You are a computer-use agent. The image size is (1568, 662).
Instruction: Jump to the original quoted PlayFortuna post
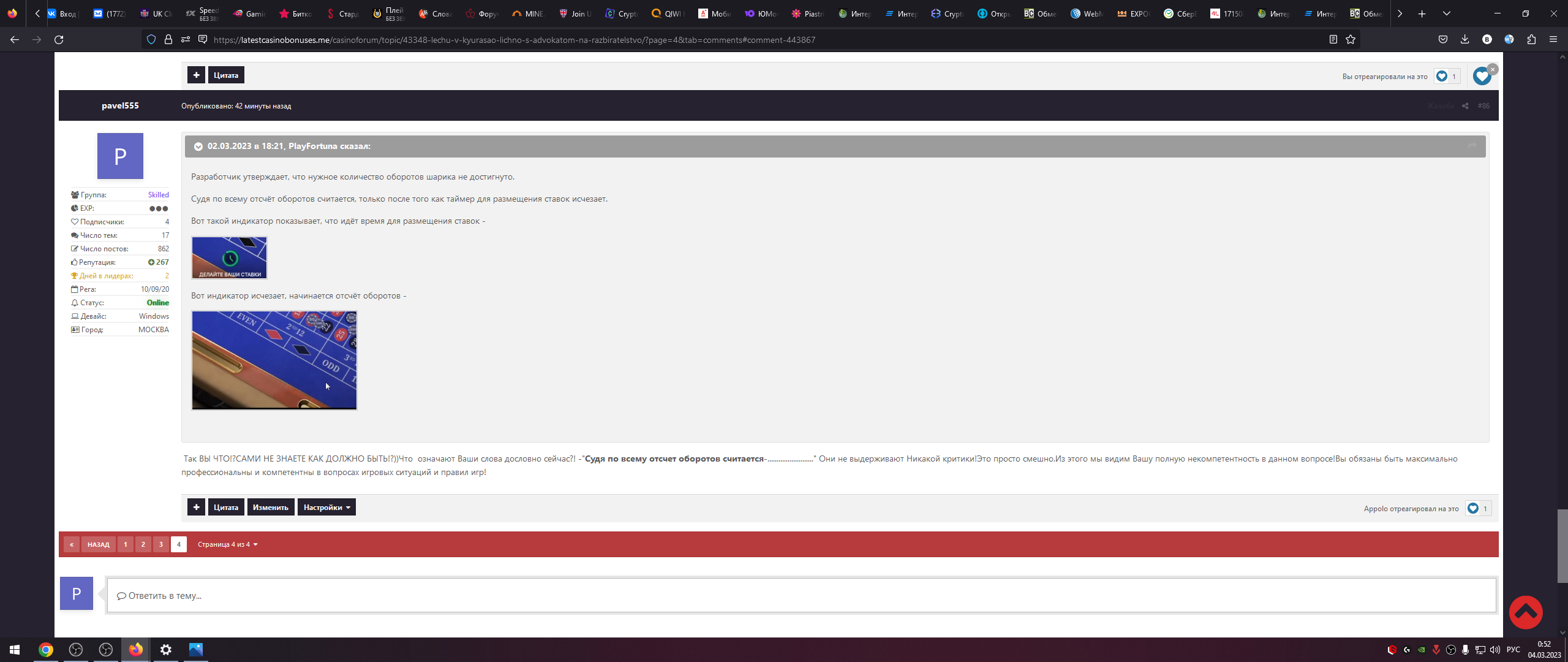[x=1472, y=146]
